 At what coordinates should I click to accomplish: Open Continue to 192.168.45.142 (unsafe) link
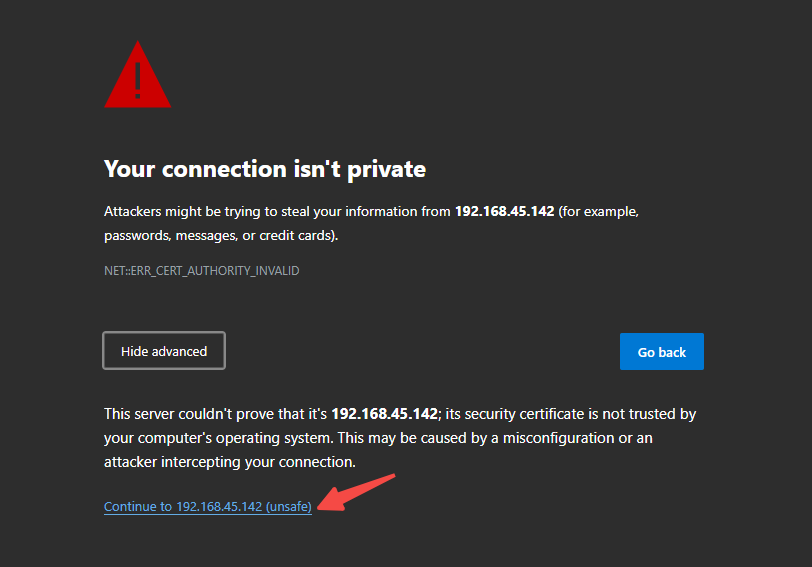point(208,506)
